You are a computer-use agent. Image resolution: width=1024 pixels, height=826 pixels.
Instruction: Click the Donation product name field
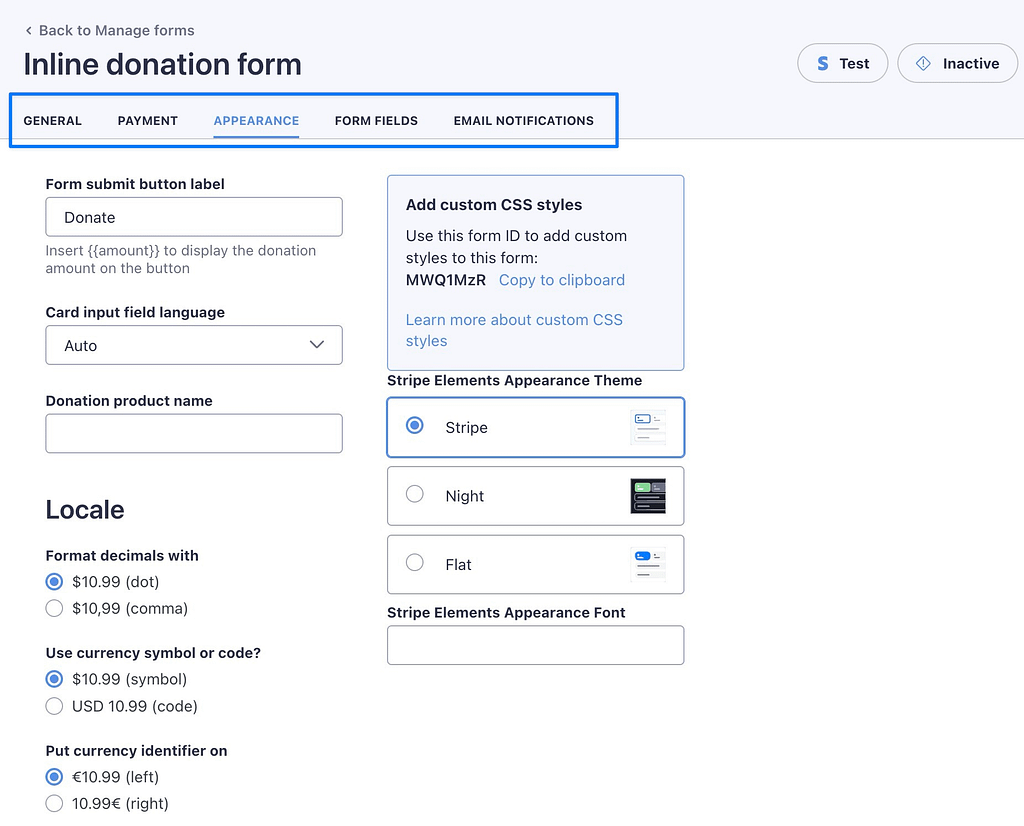(194, 433)
